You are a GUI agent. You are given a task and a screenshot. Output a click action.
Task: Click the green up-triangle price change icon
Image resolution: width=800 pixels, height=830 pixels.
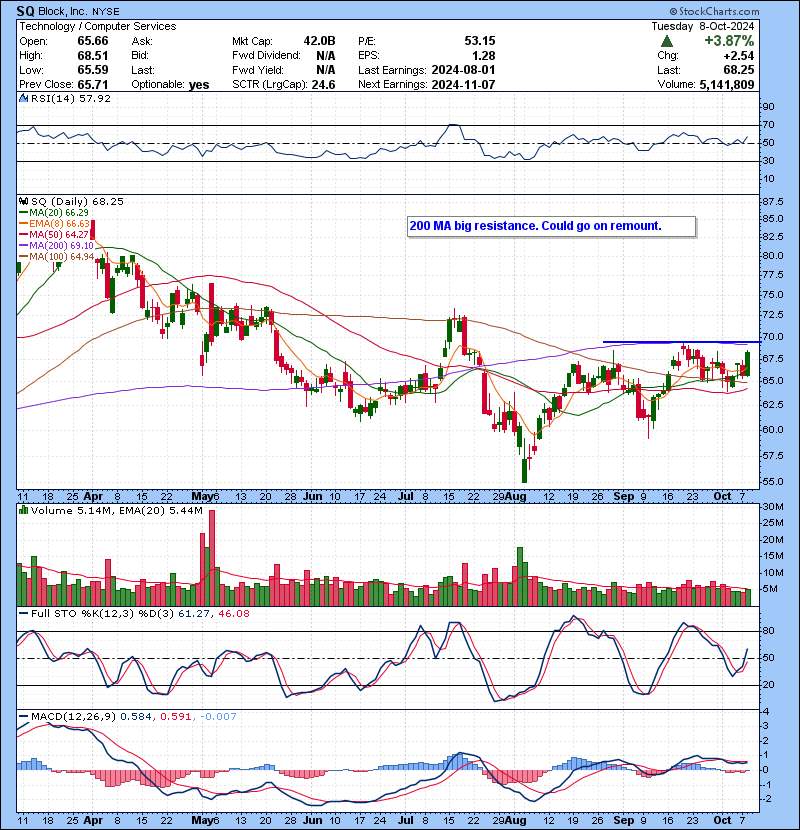click(667, 41)
